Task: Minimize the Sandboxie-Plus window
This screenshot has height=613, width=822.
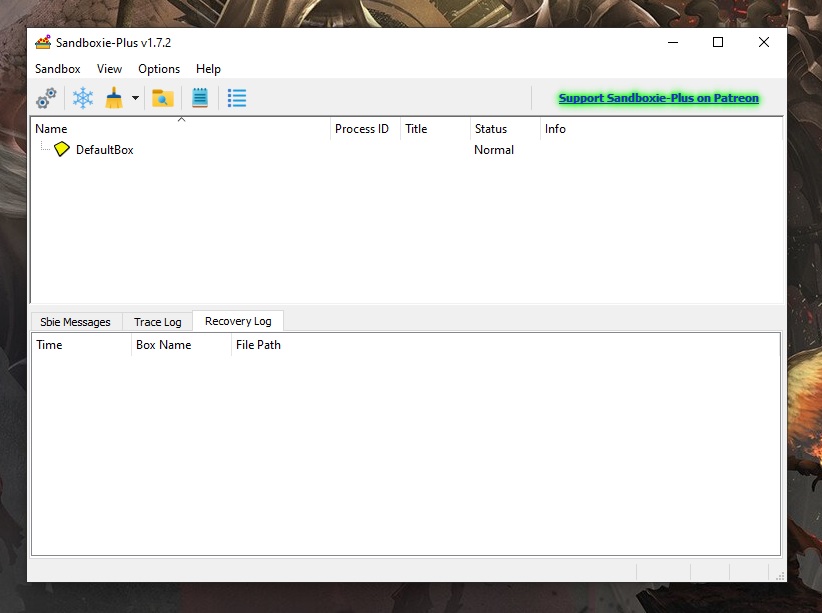Action: (673, 42)
